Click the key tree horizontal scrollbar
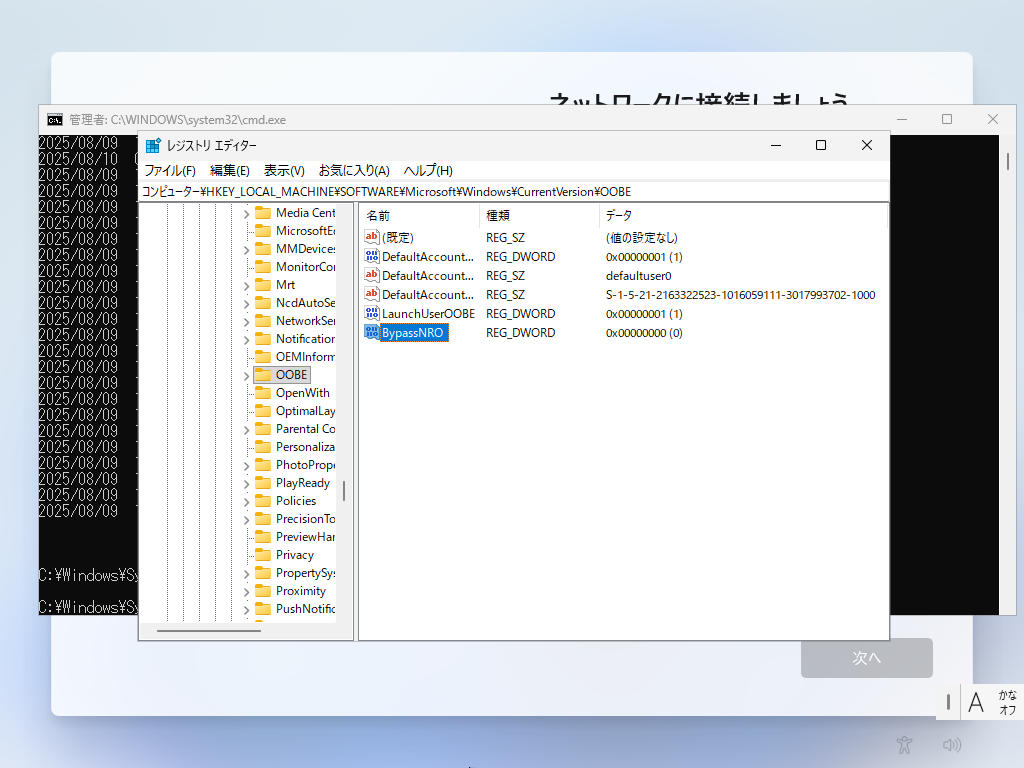Image resolution: width=1024 pixels, height=768 pixels. (x=209, y=631)
